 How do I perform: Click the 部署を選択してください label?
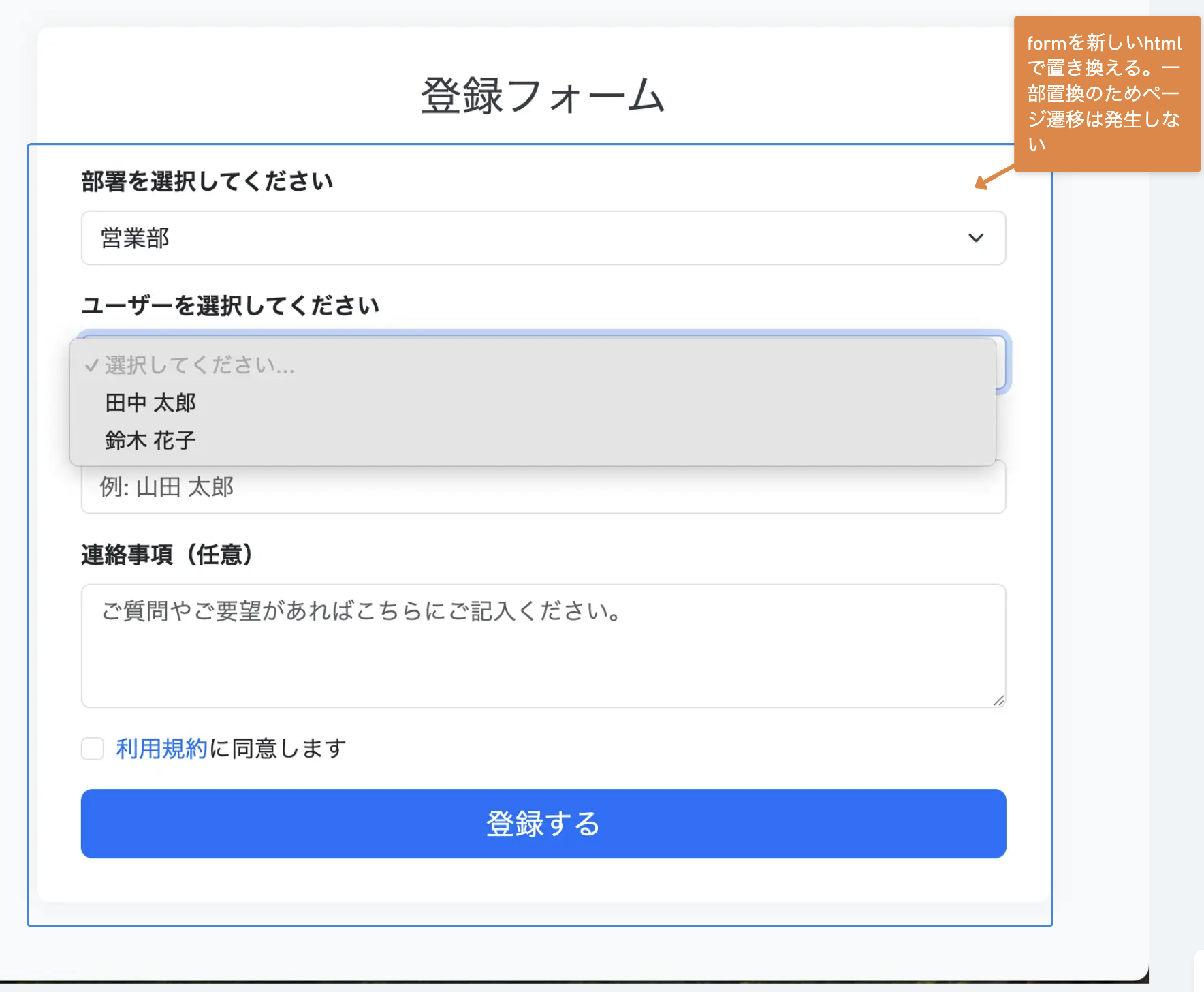(207, 182)
